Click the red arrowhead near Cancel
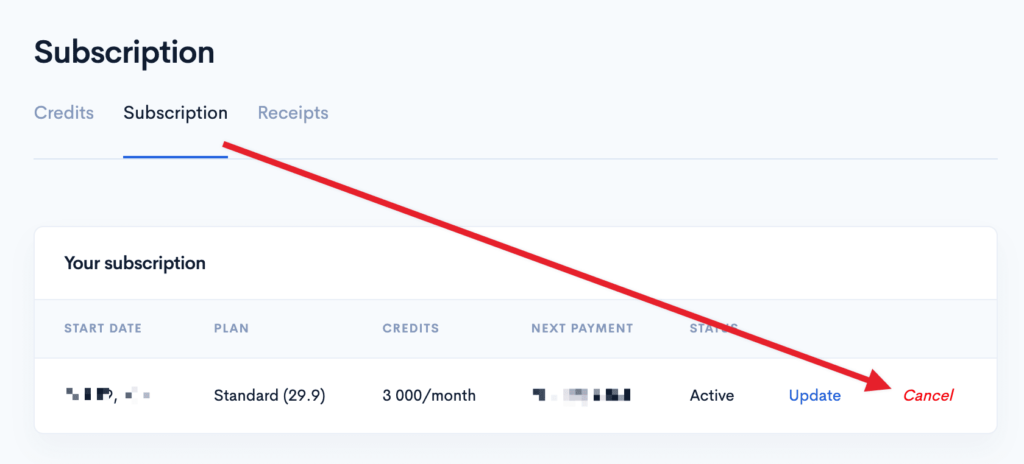Viewport: 1024px width, 464px height. tap(882, 382)
